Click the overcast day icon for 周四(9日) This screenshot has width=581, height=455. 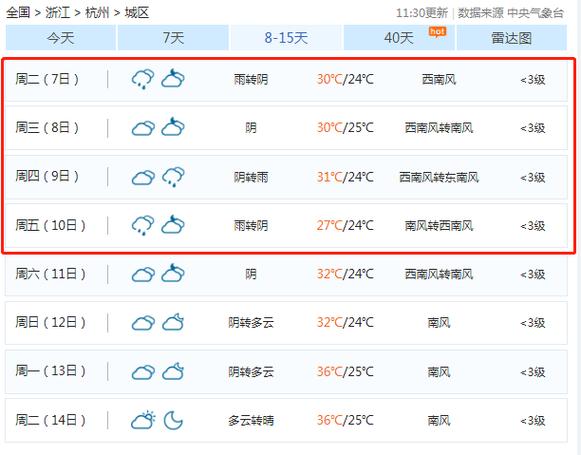[x=143, y=177]
